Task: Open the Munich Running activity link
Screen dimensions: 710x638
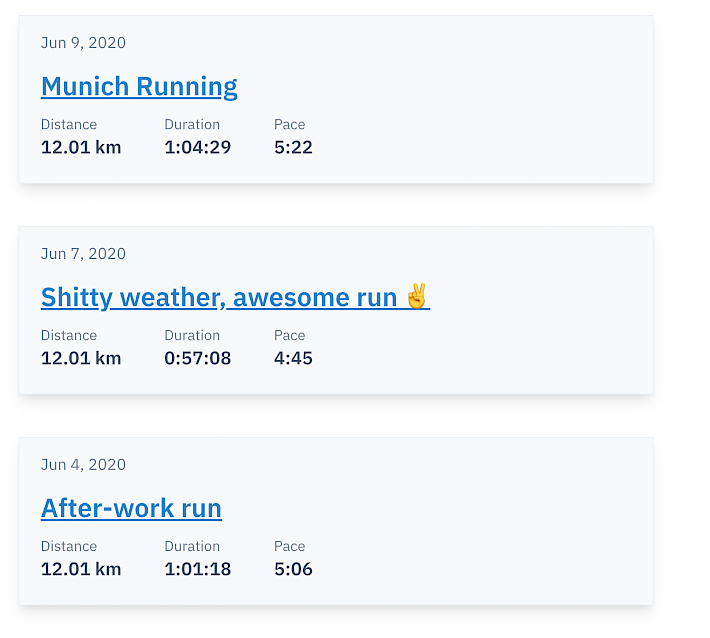Action: [139, 86]
